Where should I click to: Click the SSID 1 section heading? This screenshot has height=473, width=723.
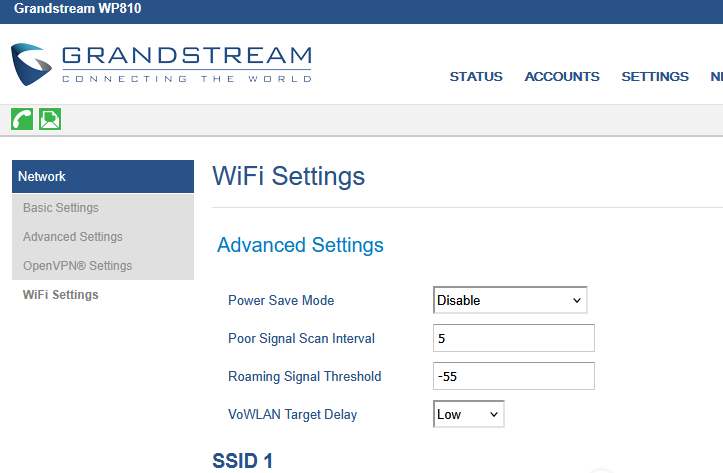[x=242, y=461]
